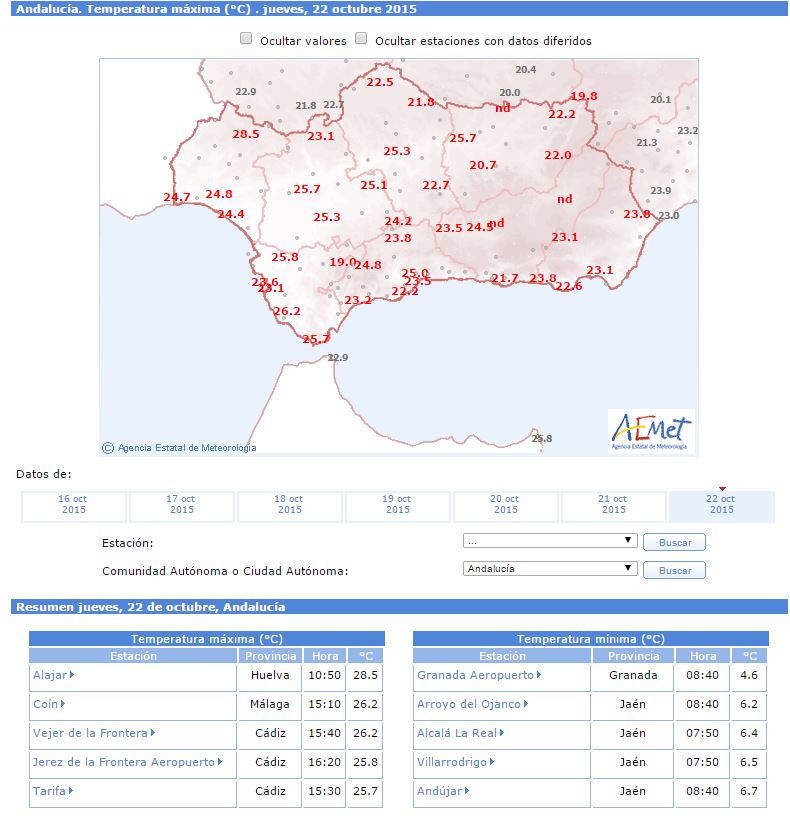Click Buscar next to the Andalucía dropdown
Screen dimensions: 790x821
coord(674,570)
